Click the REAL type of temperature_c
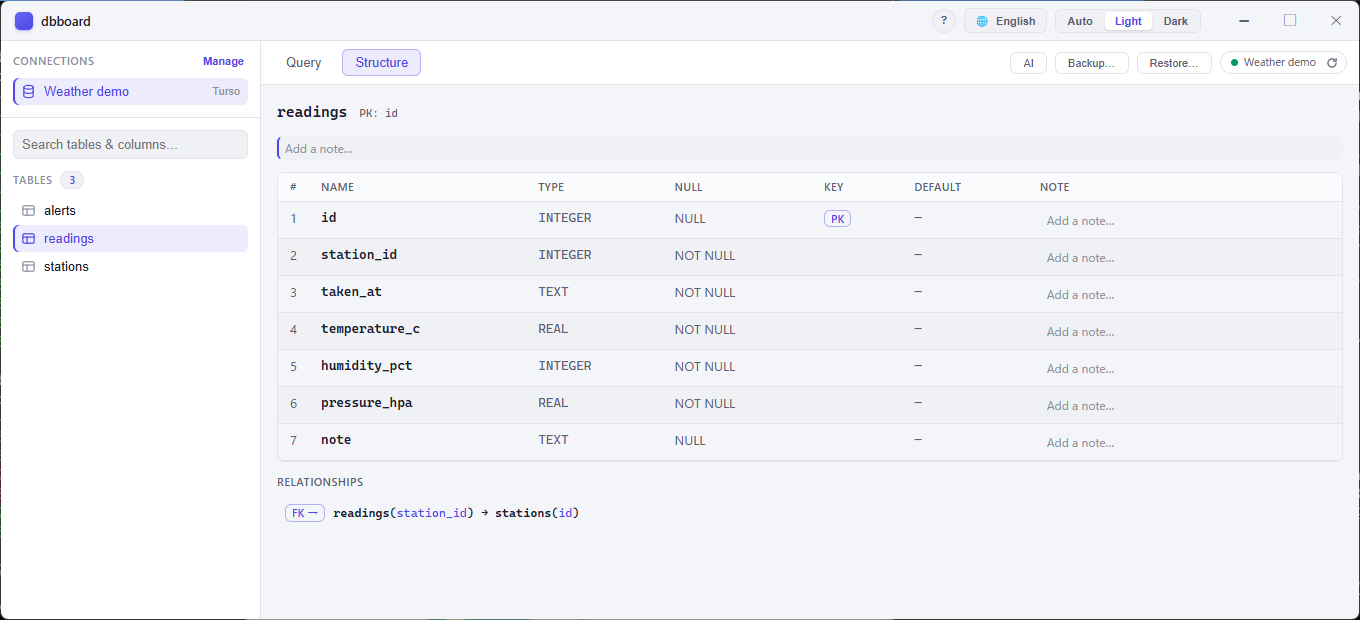The image size is (1360, 620). click(553, 329)
